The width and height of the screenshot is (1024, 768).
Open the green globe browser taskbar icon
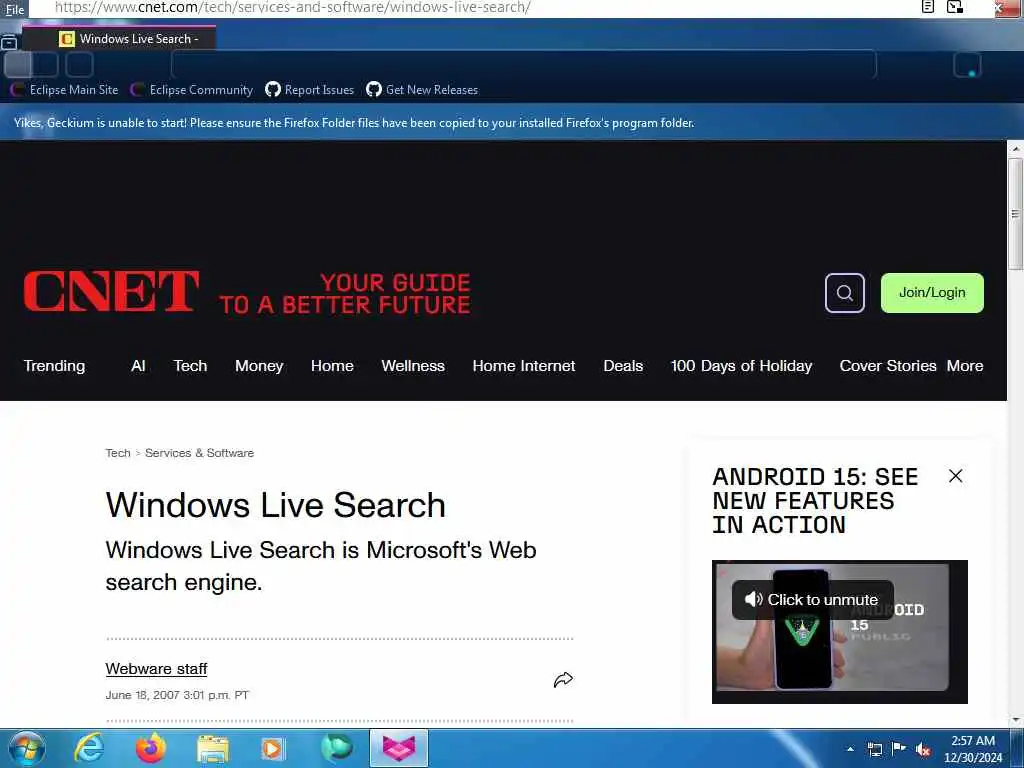[x=337, y=748]
